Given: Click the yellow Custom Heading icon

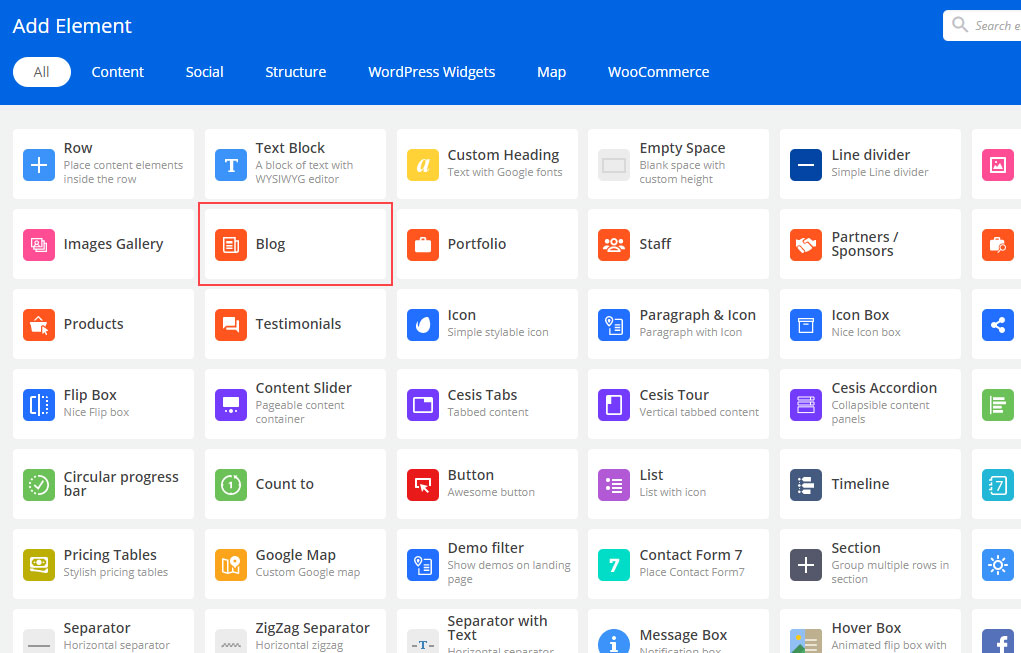Looking at the screenshot, I should (423, 164).
